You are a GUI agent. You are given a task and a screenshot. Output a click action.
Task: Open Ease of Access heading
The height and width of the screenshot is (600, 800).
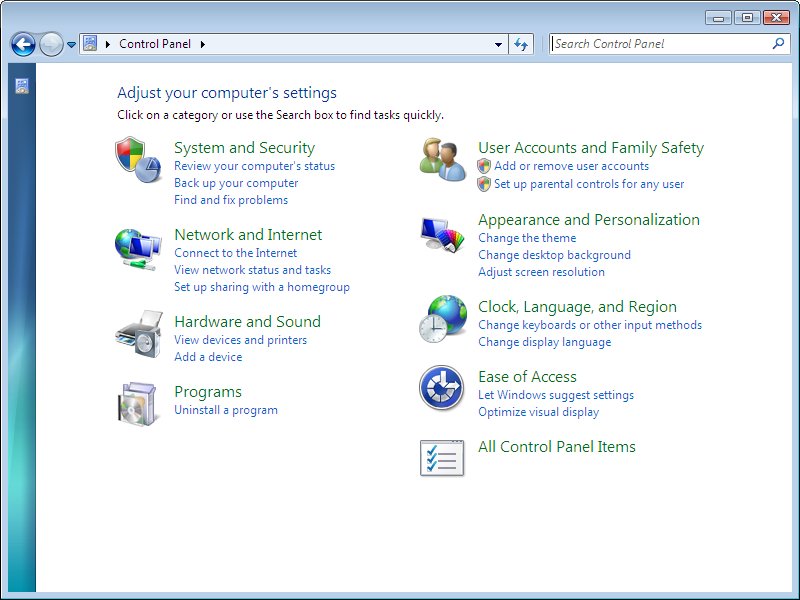(x=527, y=377)
